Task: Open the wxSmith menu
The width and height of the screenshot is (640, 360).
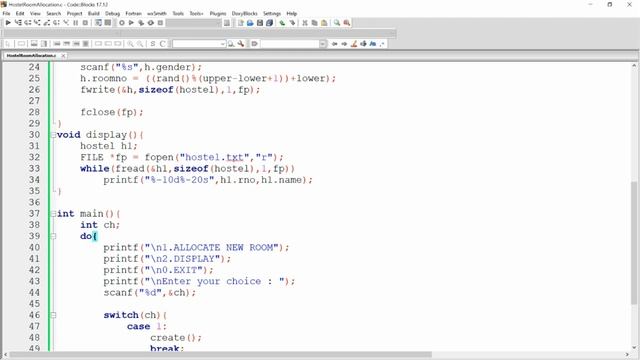Action: tap(157, 13)
